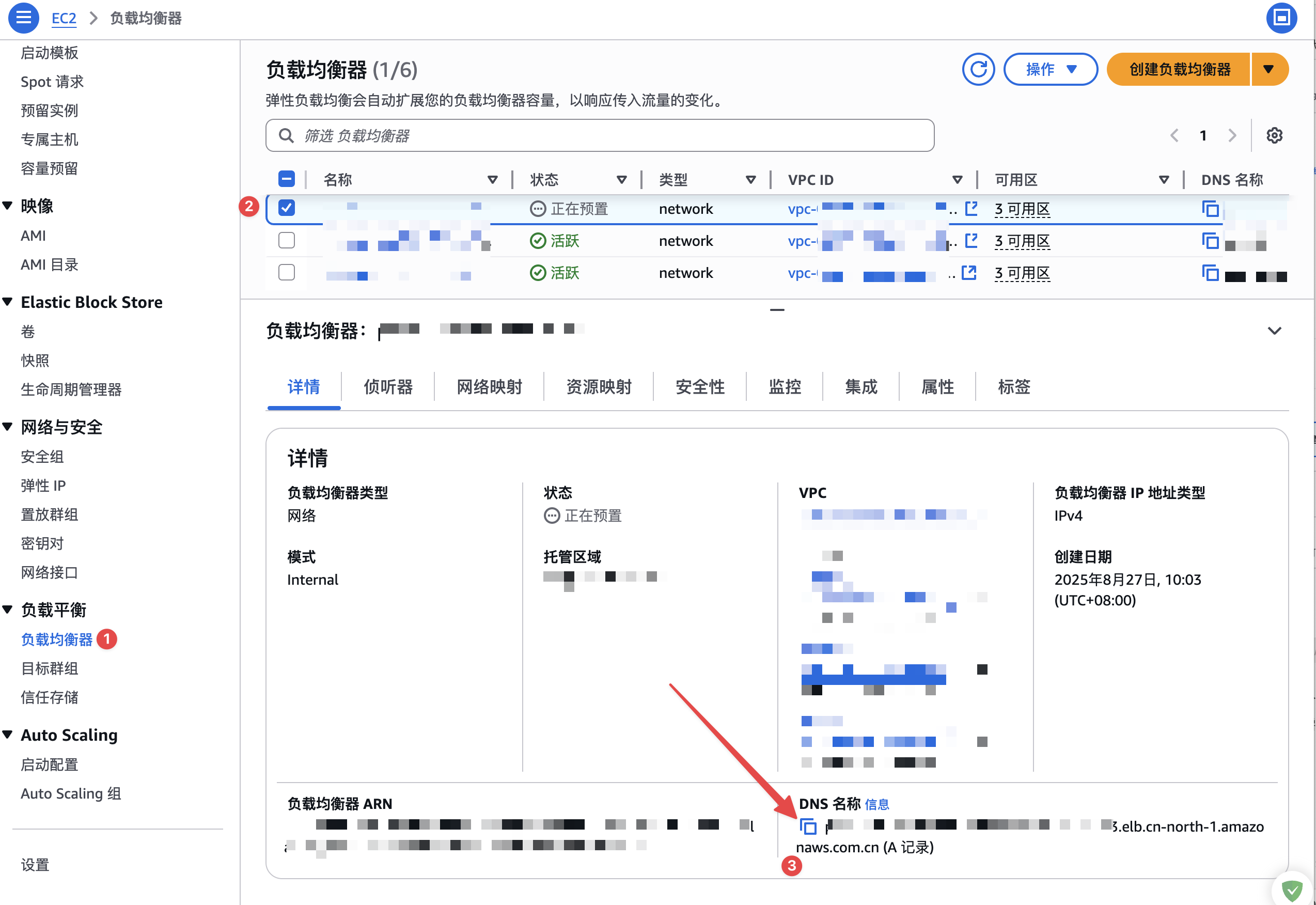Click the shield icon at bottom right
1316x905 pixels.
coord(1292,891)
